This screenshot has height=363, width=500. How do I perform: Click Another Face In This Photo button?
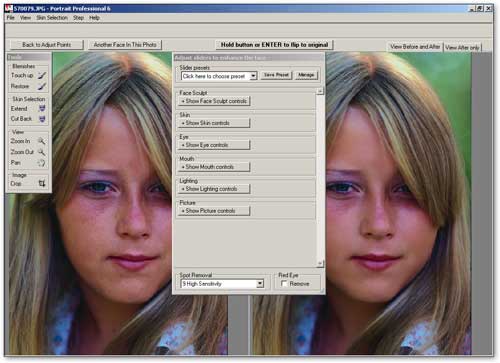tap(125, 45)
